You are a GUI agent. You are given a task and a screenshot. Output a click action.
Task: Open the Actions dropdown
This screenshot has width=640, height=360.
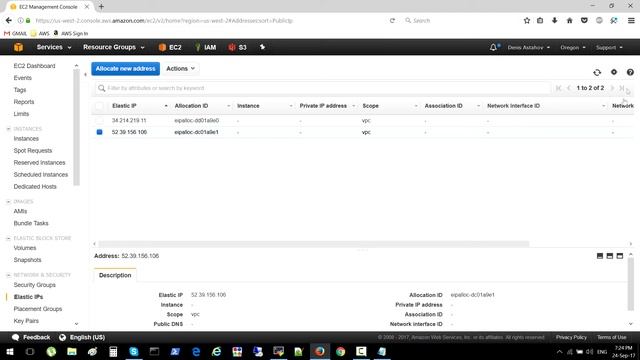(180, 69)
